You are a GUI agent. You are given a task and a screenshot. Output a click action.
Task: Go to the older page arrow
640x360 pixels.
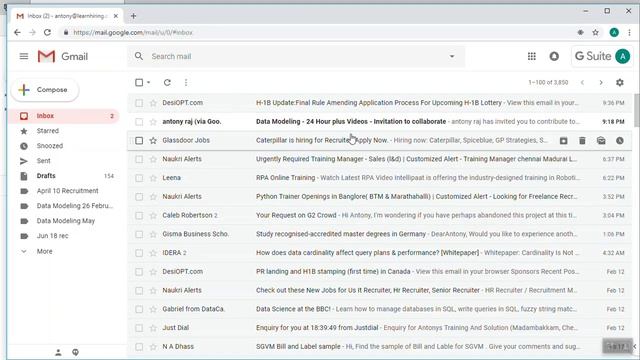click(601, 82)
